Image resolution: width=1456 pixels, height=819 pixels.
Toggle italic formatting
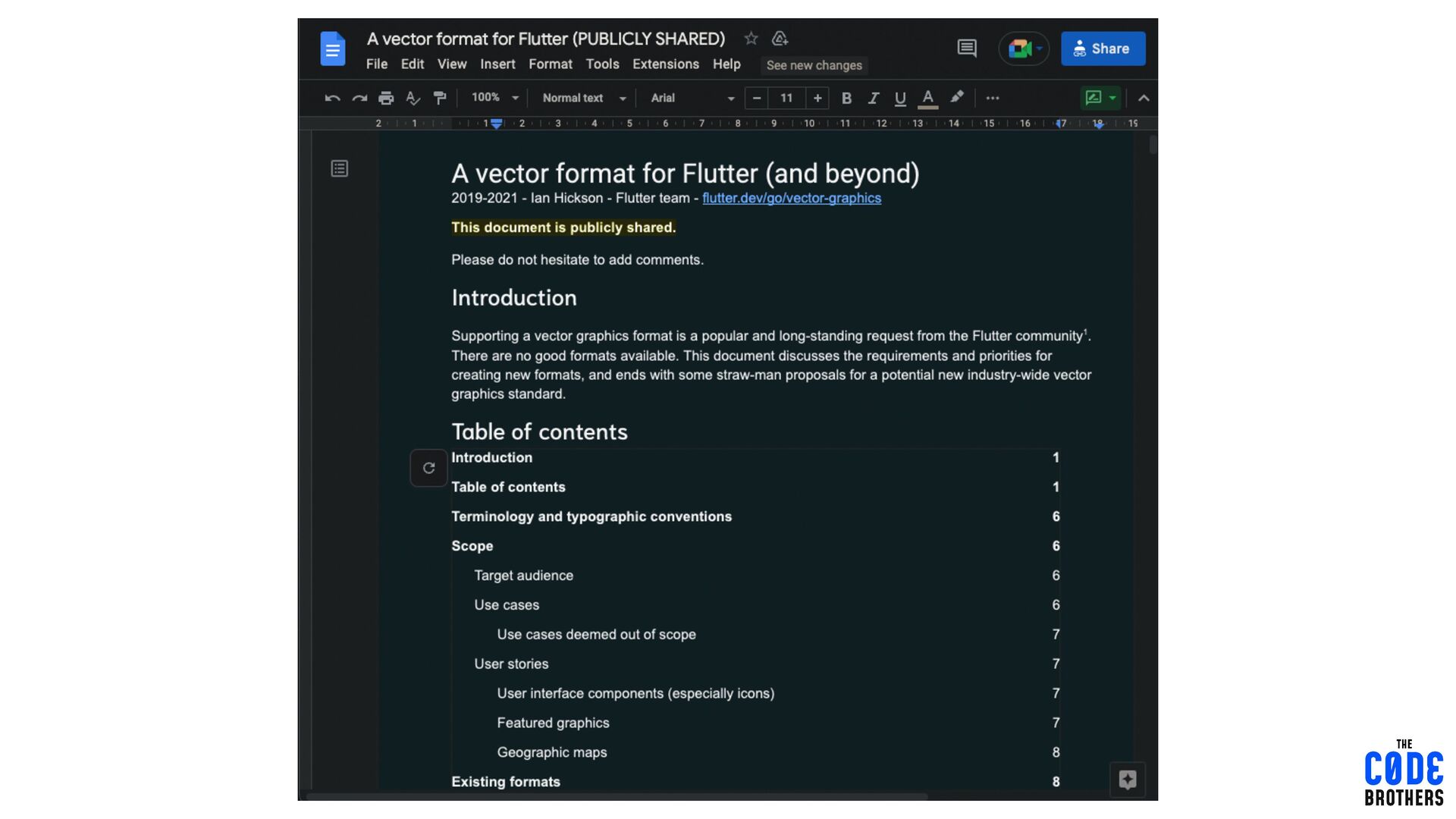click(x=874, y=98)
